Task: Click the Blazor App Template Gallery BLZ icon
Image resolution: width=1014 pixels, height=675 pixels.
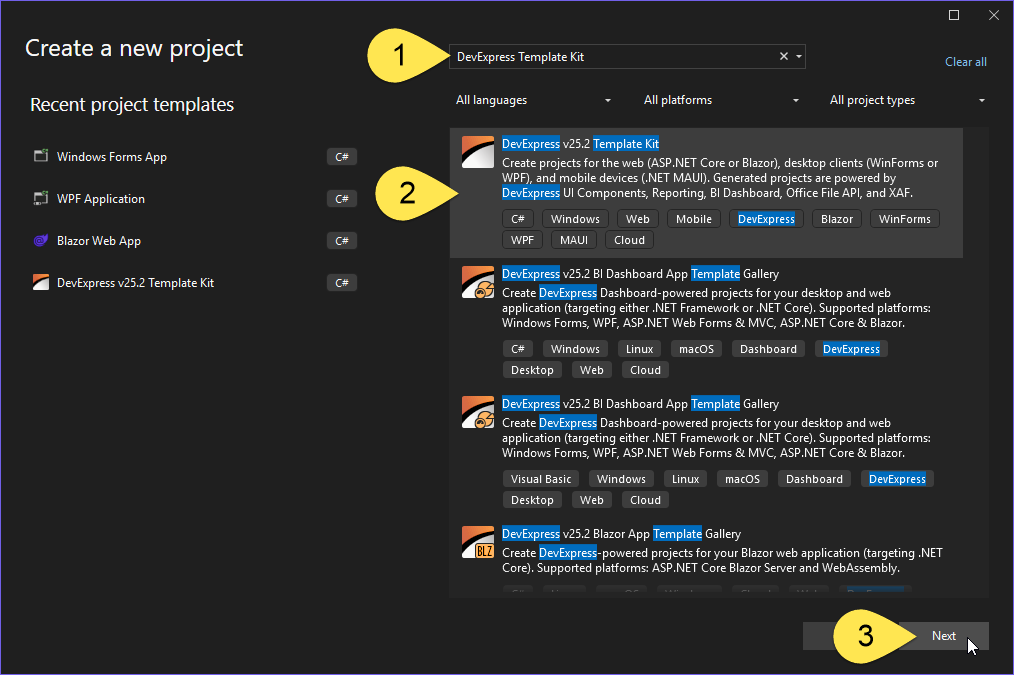Action: point(478,542)
